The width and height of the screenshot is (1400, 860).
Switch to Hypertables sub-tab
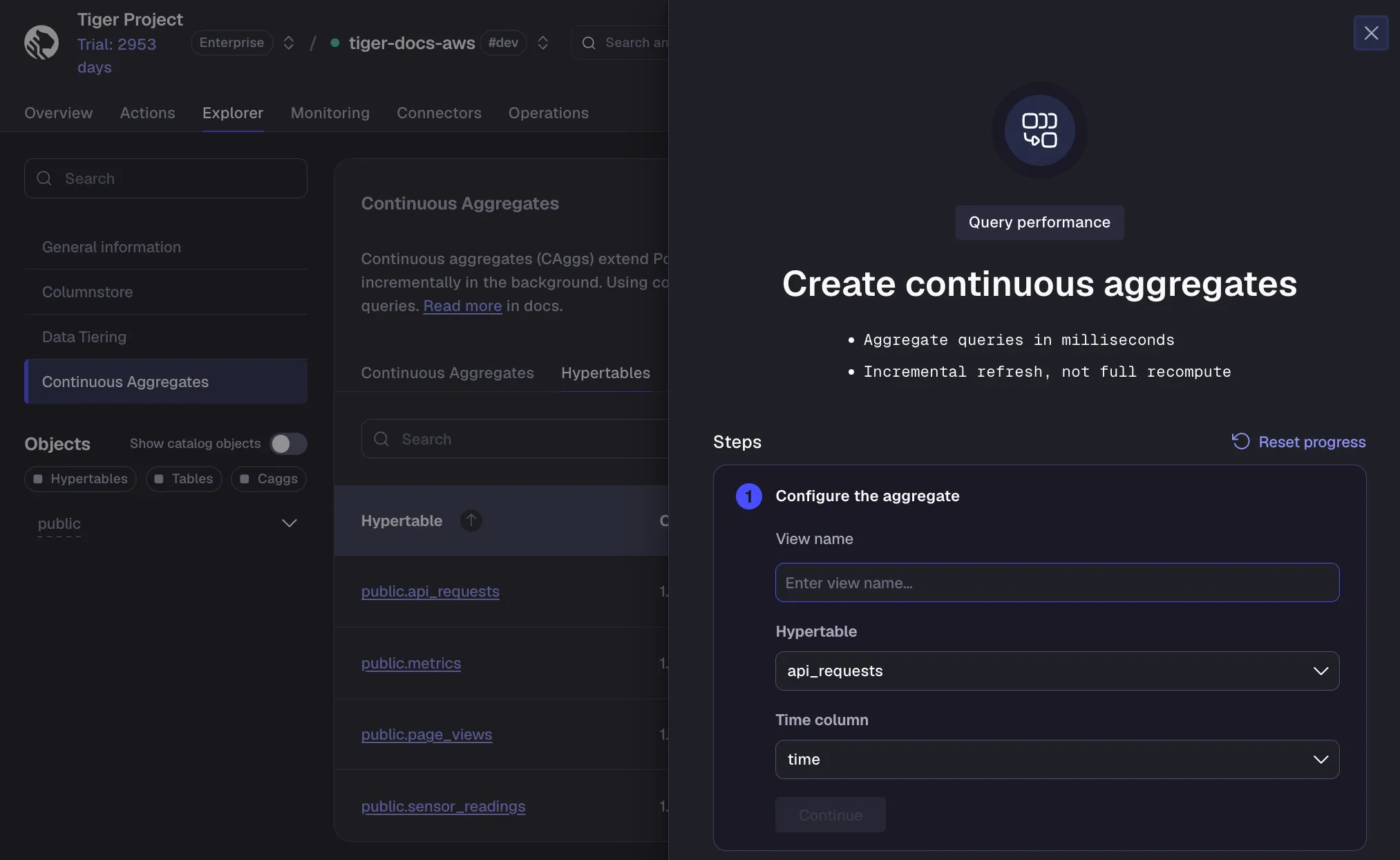click(605, 373)
